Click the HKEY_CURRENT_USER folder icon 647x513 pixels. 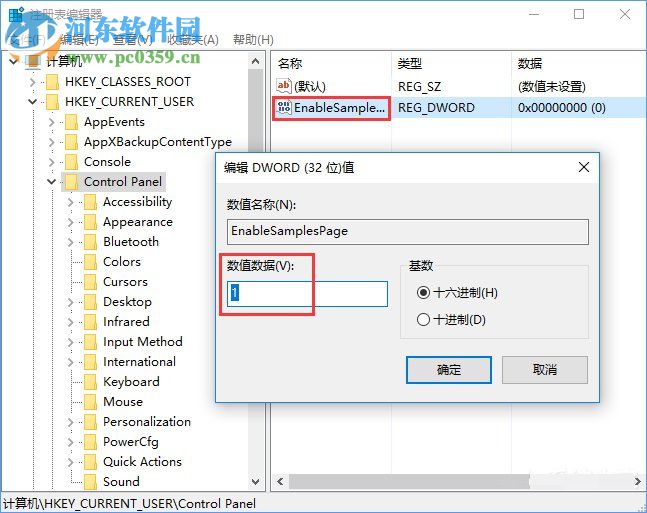coord(52,102)
